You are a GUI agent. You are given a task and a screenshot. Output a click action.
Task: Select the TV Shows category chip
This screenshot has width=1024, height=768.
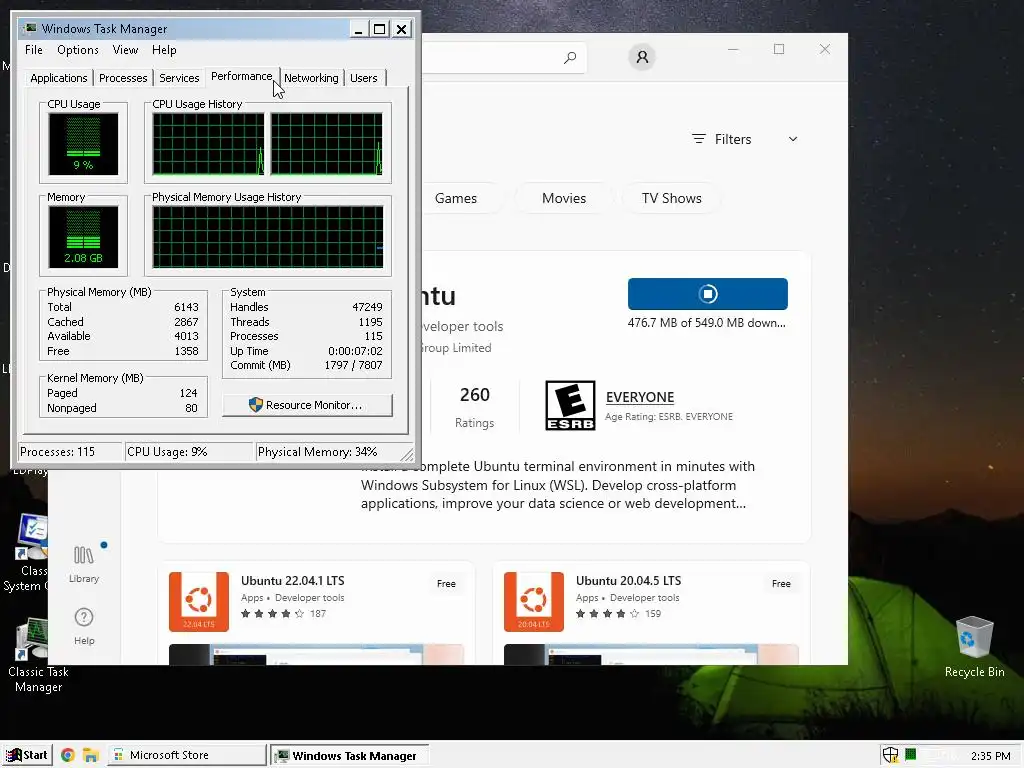click(671, 198)
